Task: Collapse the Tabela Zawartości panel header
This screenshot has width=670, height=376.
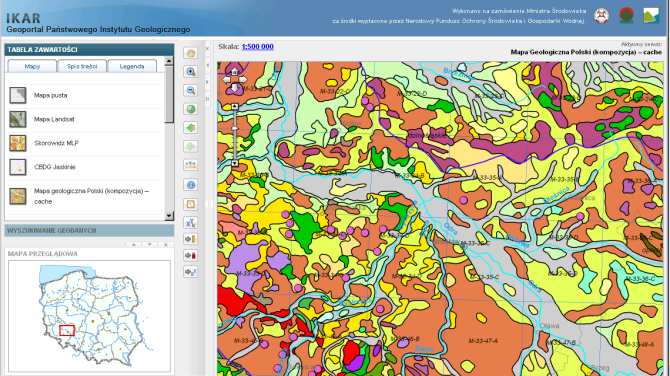Action: pyautogui.click(x=89, y=50)
